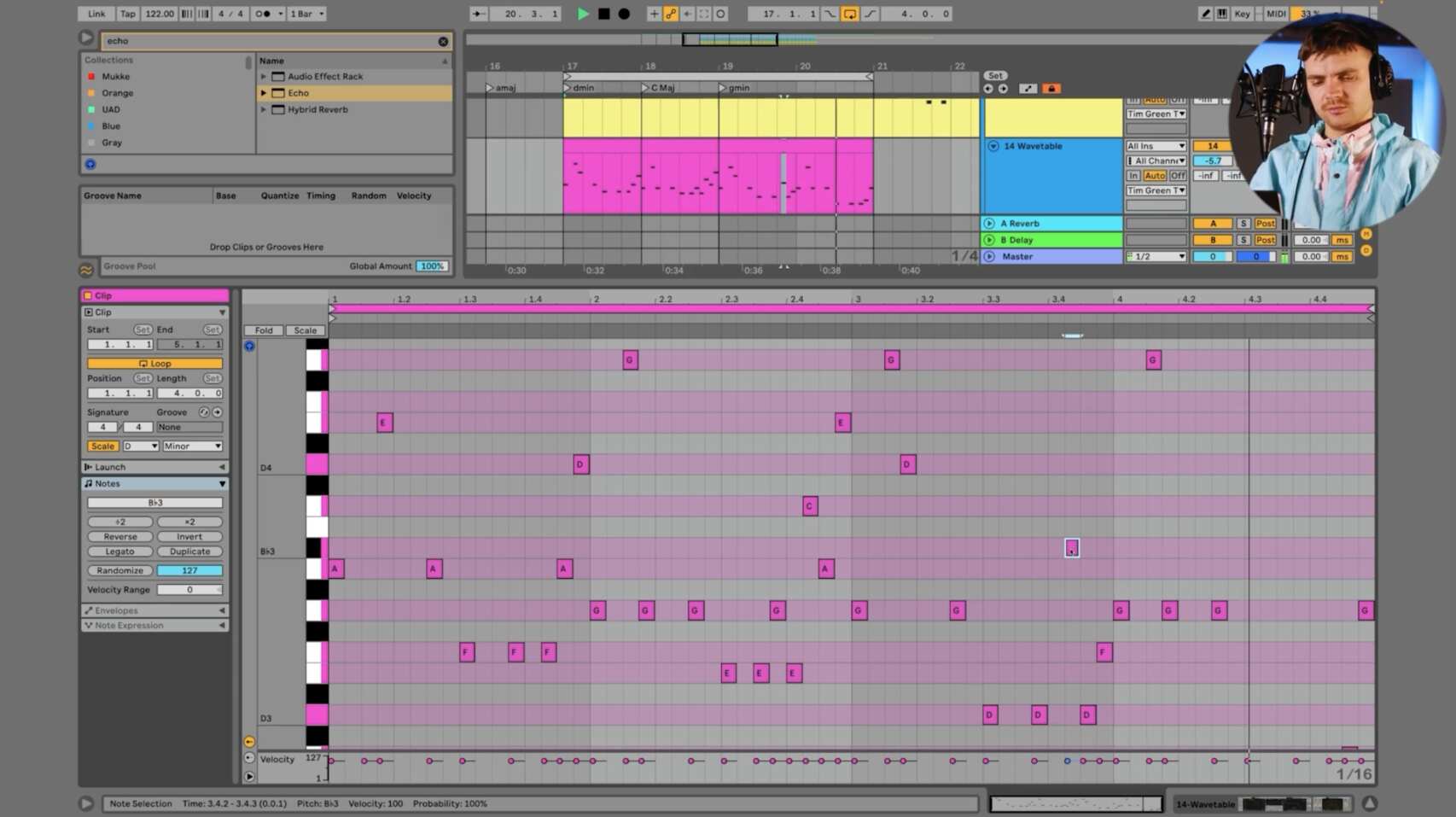
Task: Open the All Ins input dropdown
Action: click(1156, 146)
